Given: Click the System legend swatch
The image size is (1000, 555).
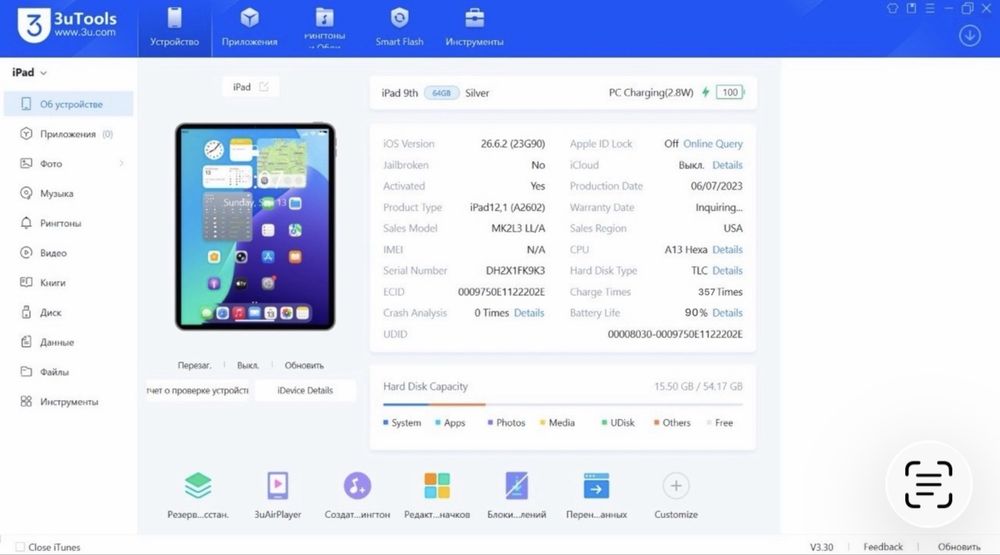Looking at the screenshot, I should [386, 422].
